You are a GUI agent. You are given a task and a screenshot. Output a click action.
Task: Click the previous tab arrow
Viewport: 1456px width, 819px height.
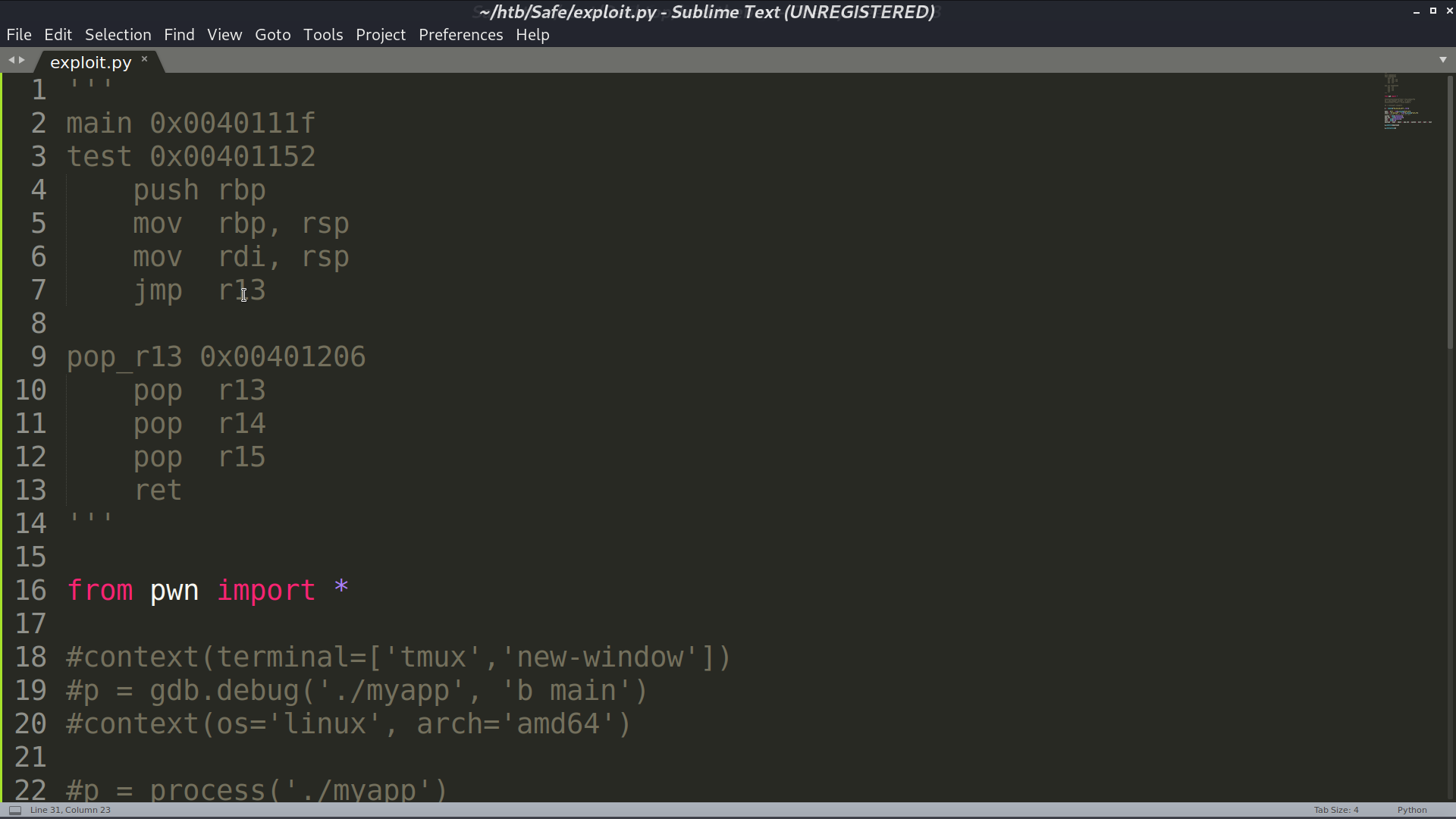click(11, 60)
